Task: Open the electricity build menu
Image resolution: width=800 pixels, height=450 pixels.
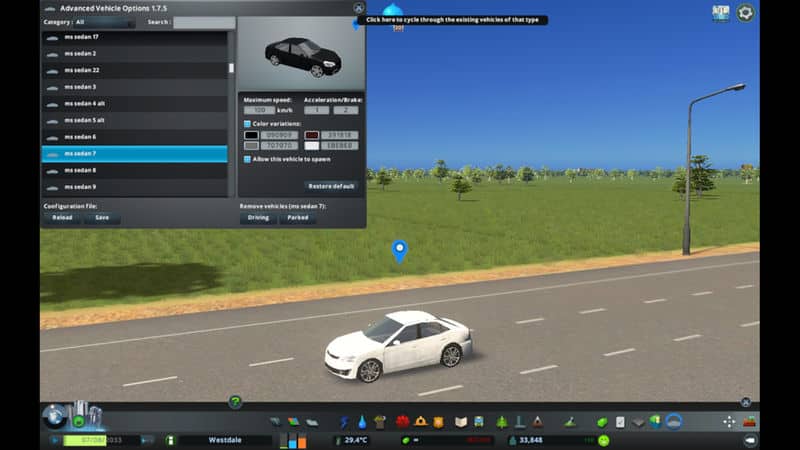Action: pos(345,422)
